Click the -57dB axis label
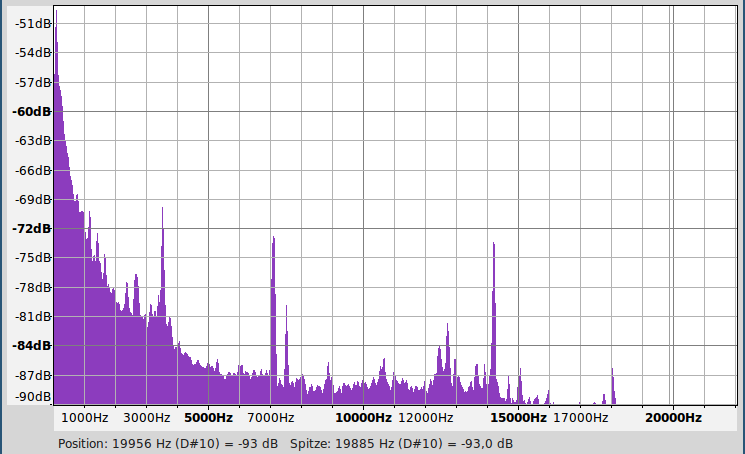This screenshot has width=745, height=454. pyautogui.click(x=33, y=83)
